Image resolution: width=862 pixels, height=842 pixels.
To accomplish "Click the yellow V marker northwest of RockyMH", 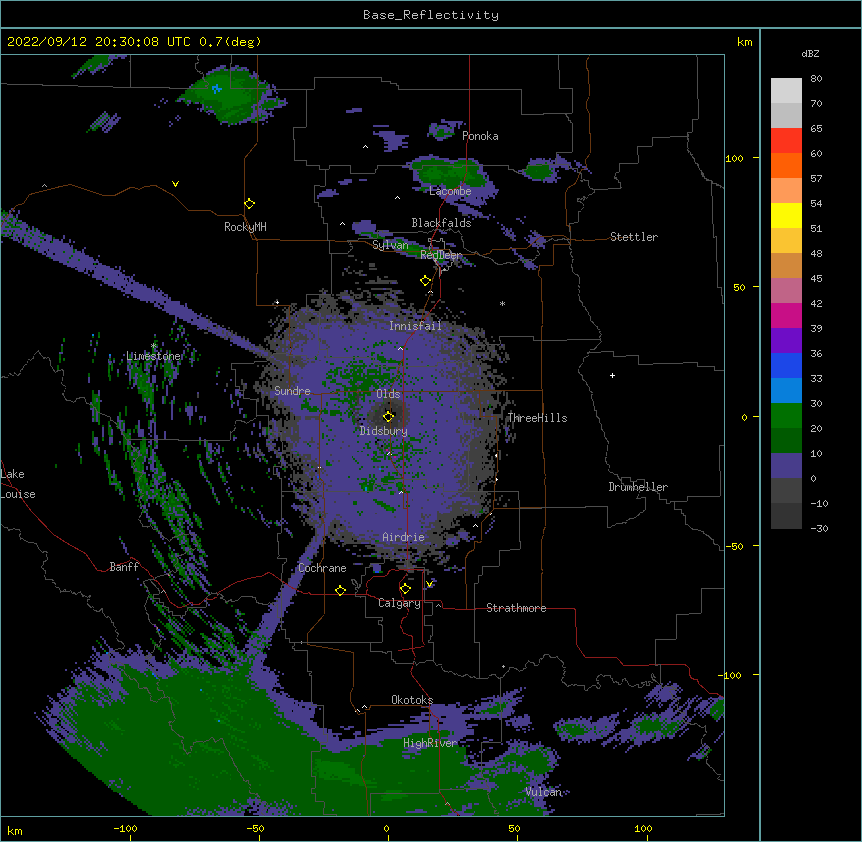I will tap(175, 184).
